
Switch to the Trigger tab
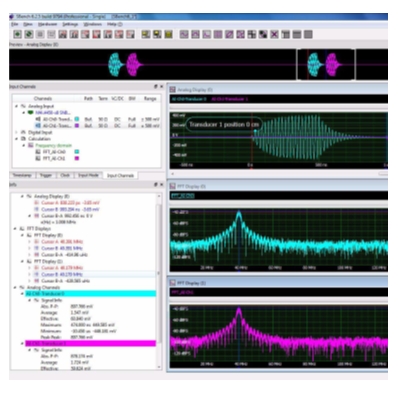coord(46,175)
